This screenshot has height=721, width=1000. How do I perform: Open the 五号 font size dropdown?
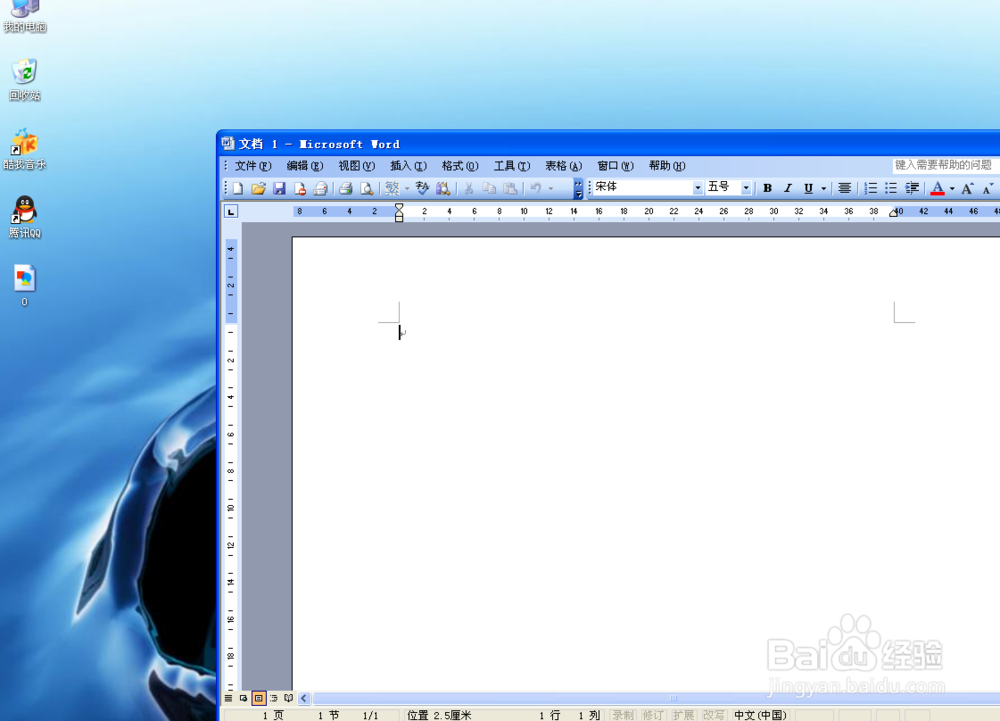point(746,188)
